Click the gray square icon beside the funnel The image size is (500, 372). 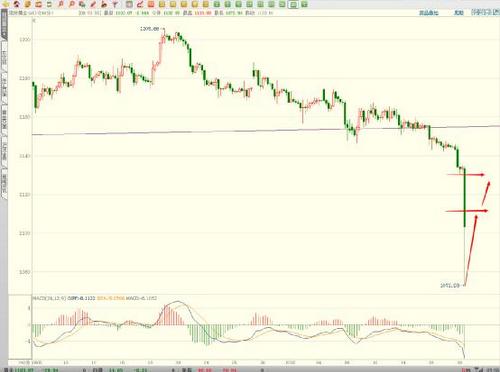click(129, 4)
